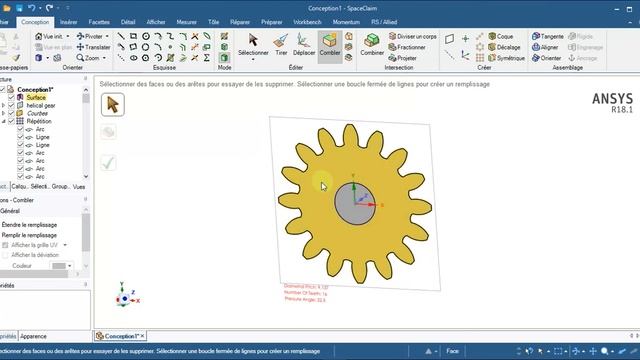Toggle the Courbes checkbox
This screenshot has height=360, width=640.
click(11, 113)
